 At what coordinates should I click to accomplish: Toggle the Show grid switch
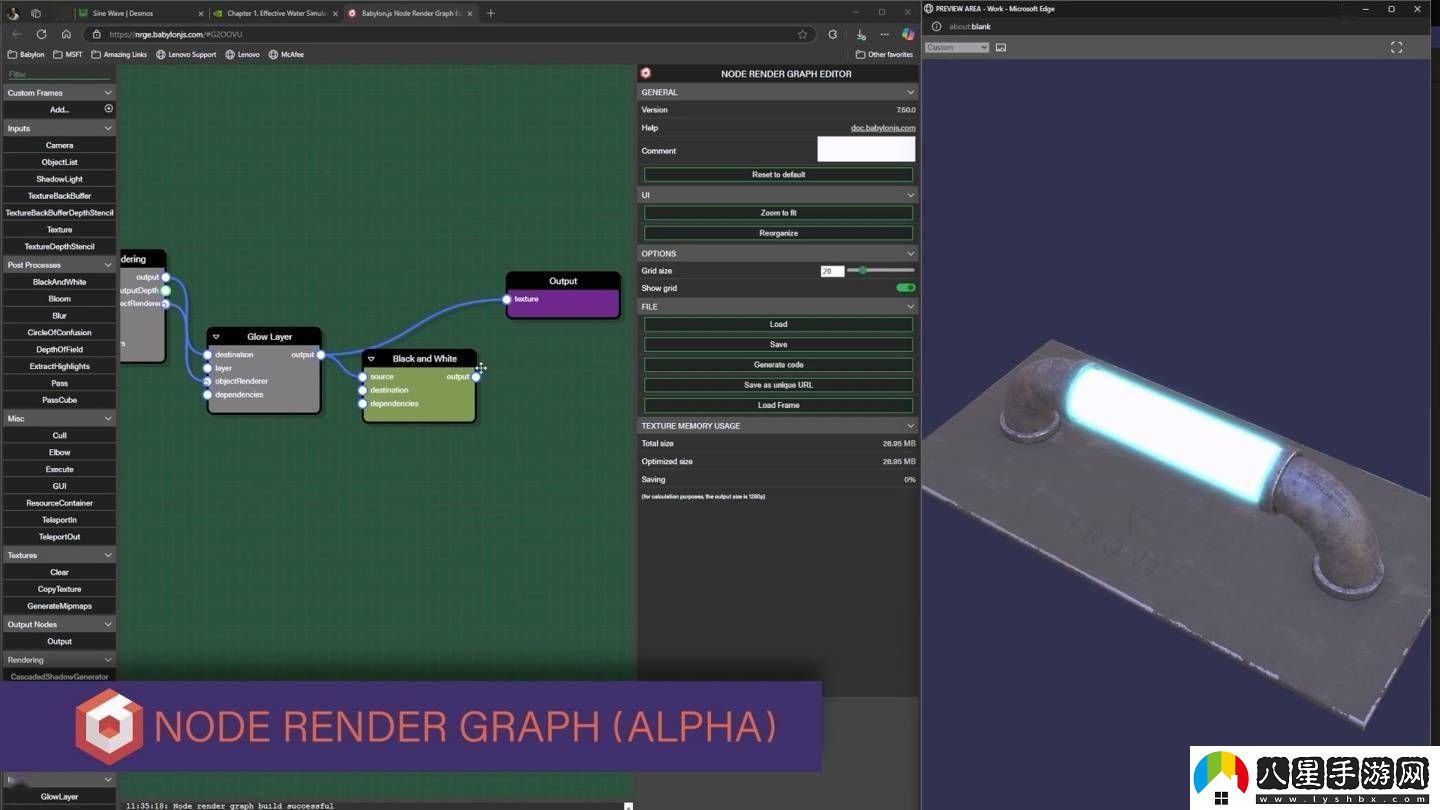click(x=905, y=288)
